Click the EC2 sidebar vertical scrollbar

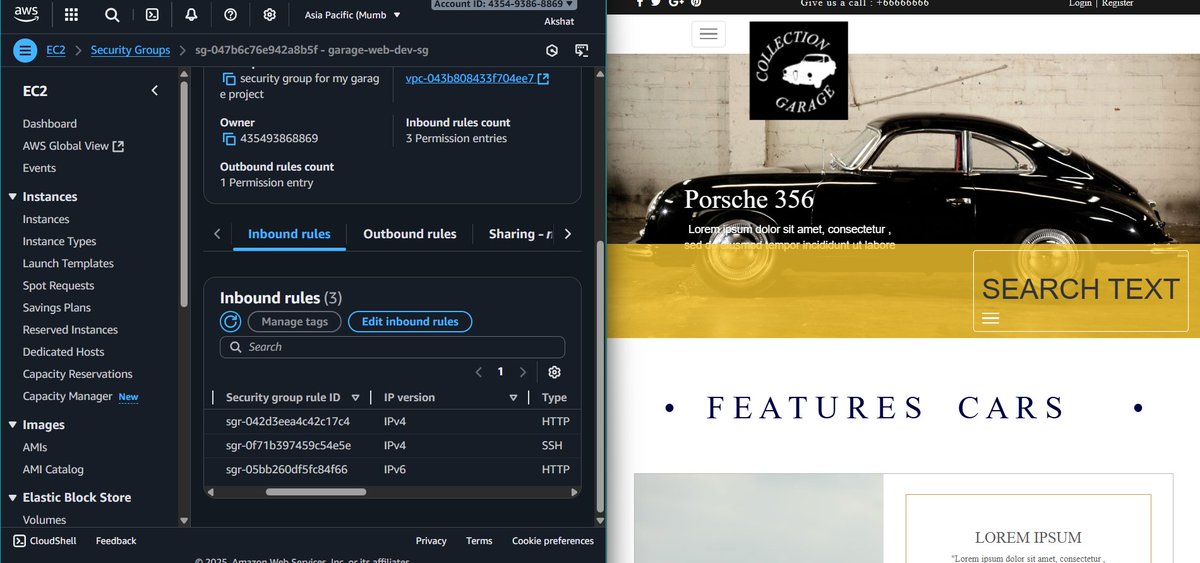tap(184, 195)
